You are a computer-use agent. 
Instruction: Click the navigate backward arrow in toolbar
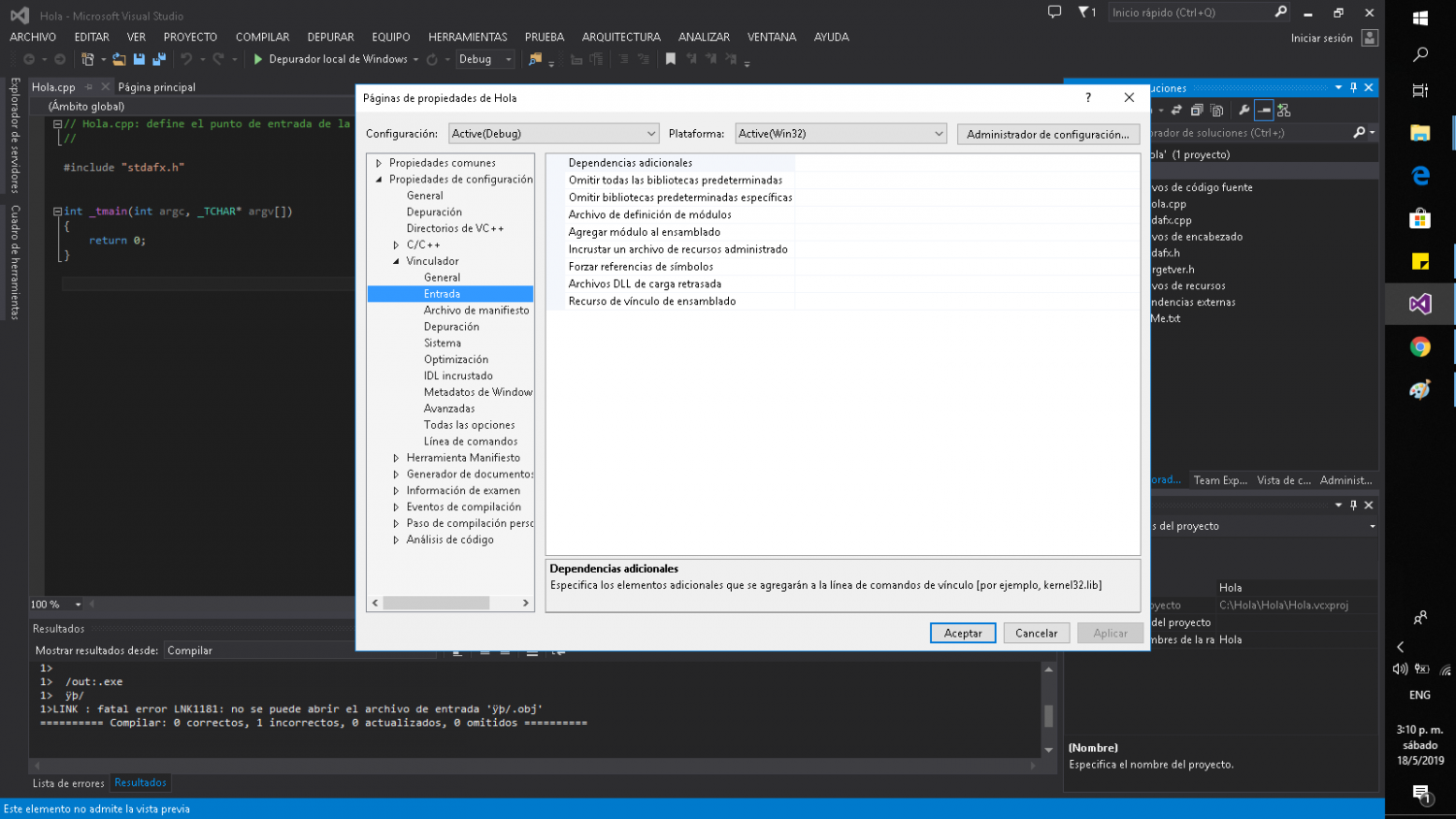[29, 59]
